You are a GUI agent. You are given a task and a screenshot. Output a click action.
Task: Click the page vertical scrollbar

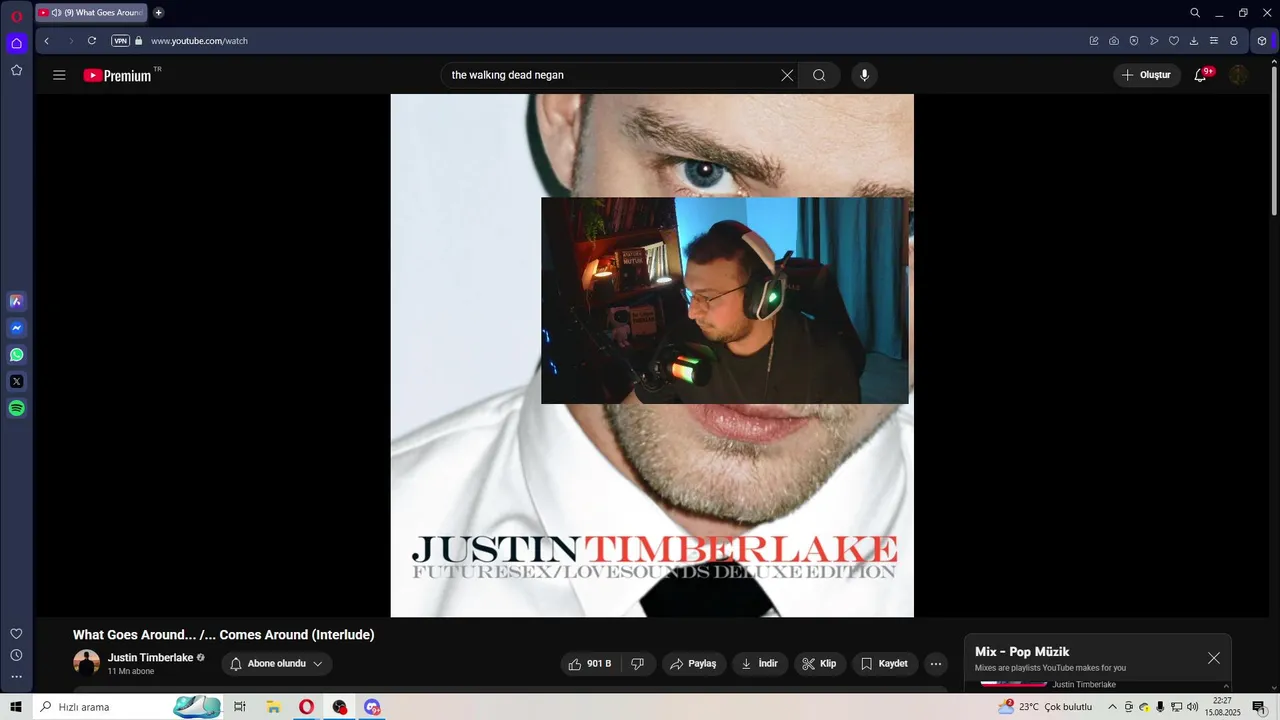[x=1274, y=140]
